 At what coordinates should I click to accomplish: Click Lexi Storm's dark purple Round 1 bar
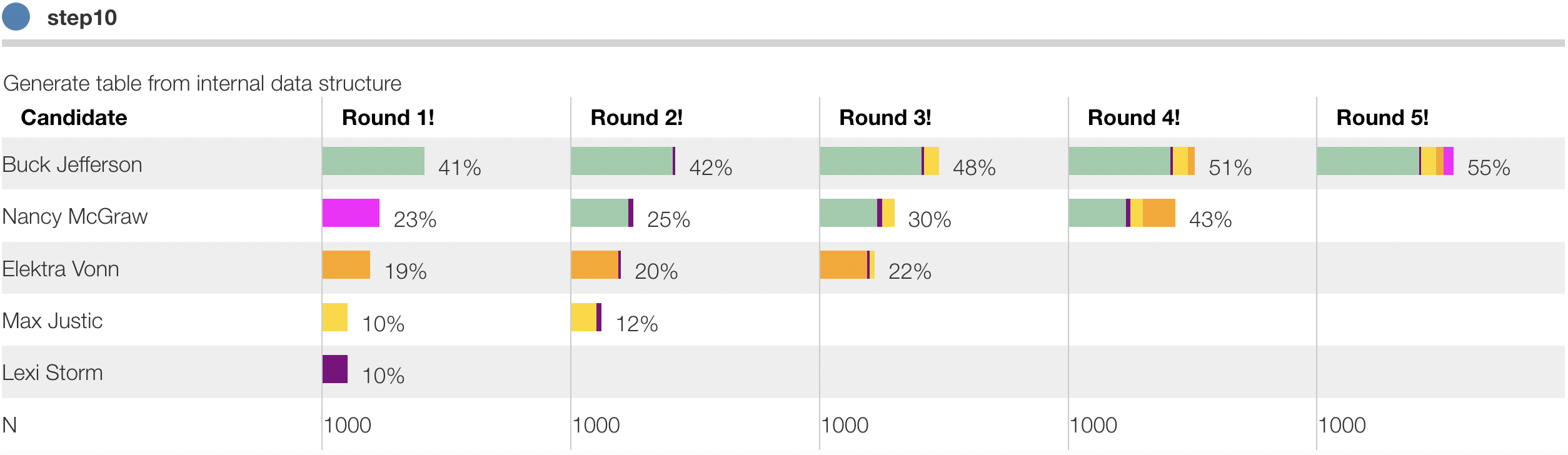[335, 369]
